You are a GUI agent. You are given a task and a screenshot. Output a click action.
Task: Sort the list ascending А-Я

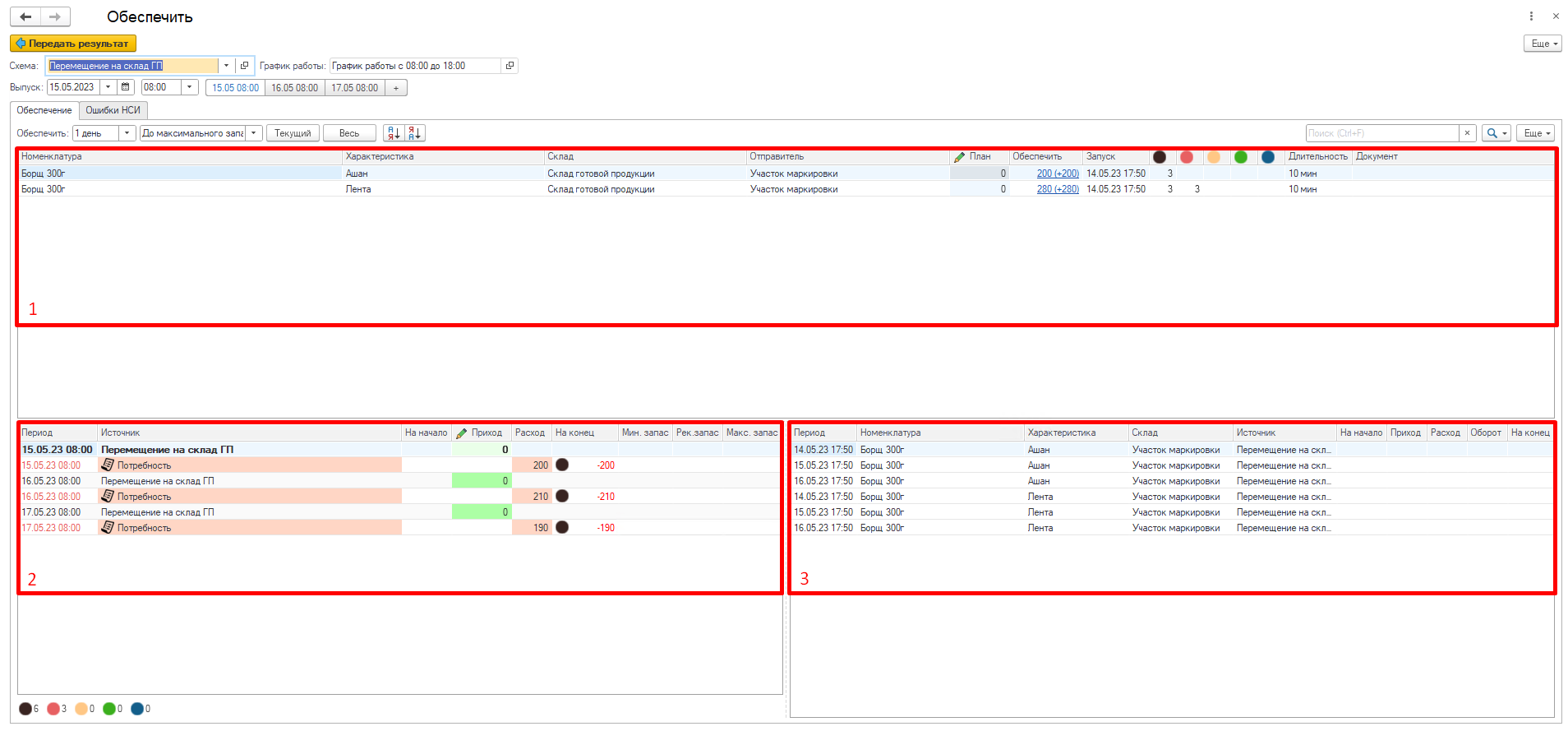[394, 133]
